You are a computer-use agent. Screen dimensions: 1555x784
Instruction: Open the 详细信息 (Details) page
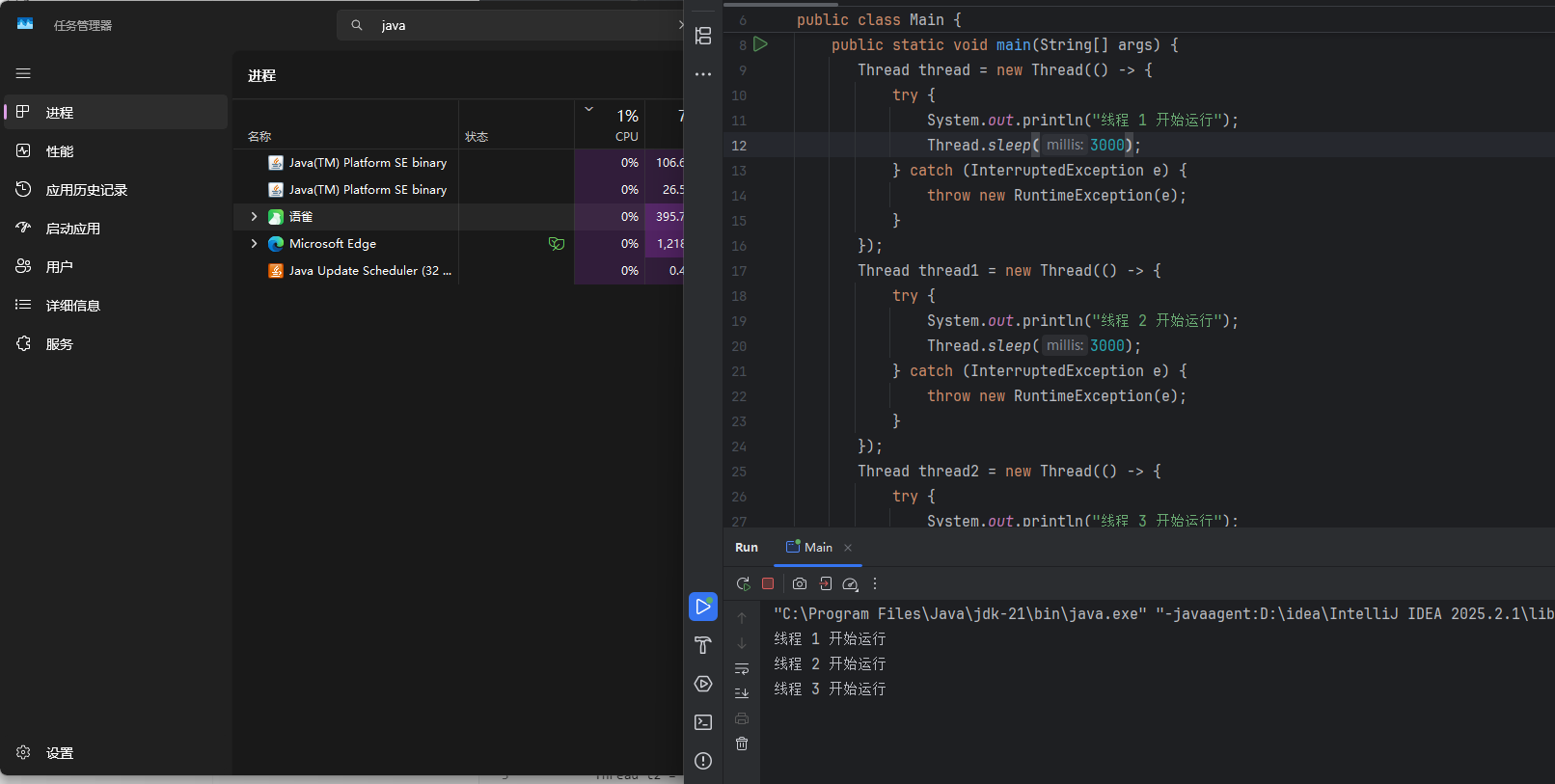pos(116,305)
